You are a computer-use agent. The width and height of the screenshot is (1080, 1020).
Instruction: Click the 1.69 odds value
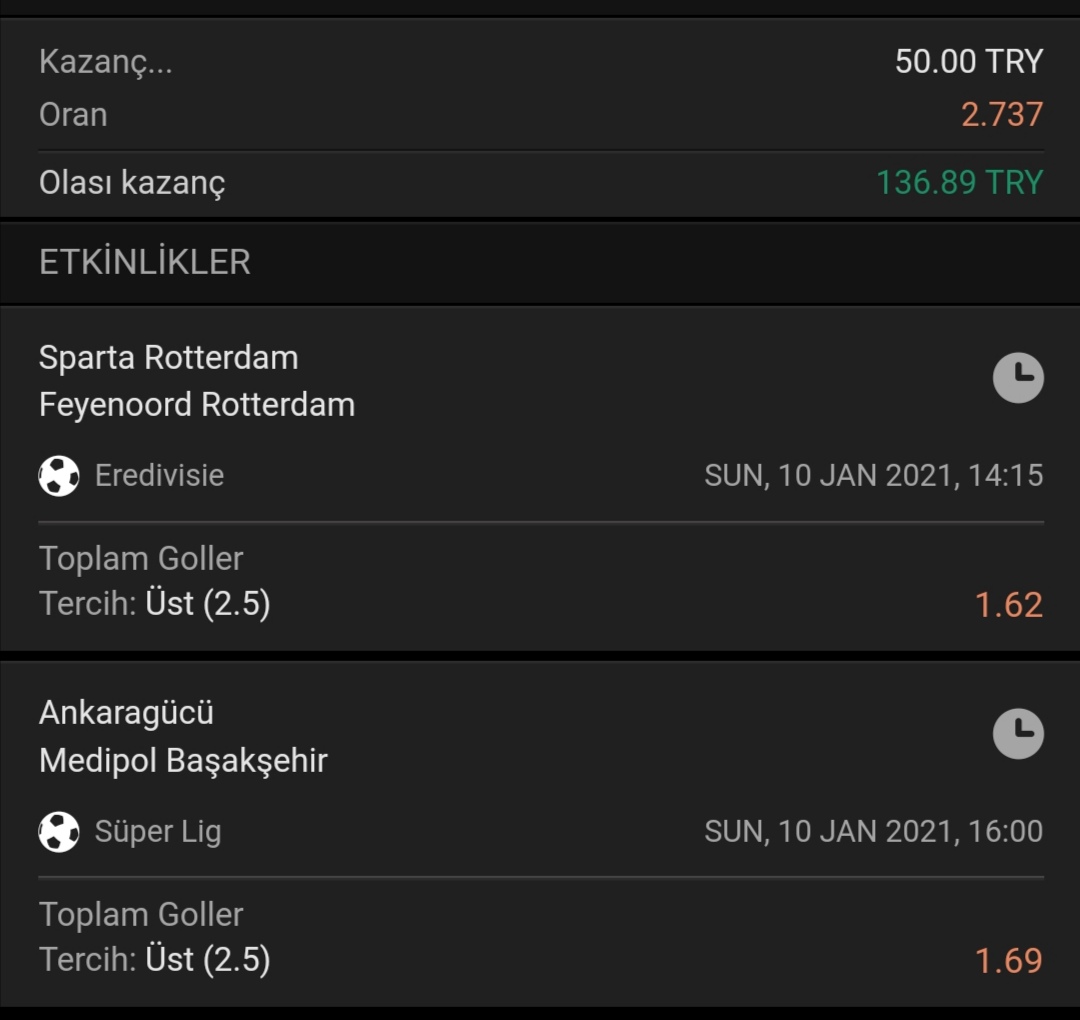point(1009,961)
